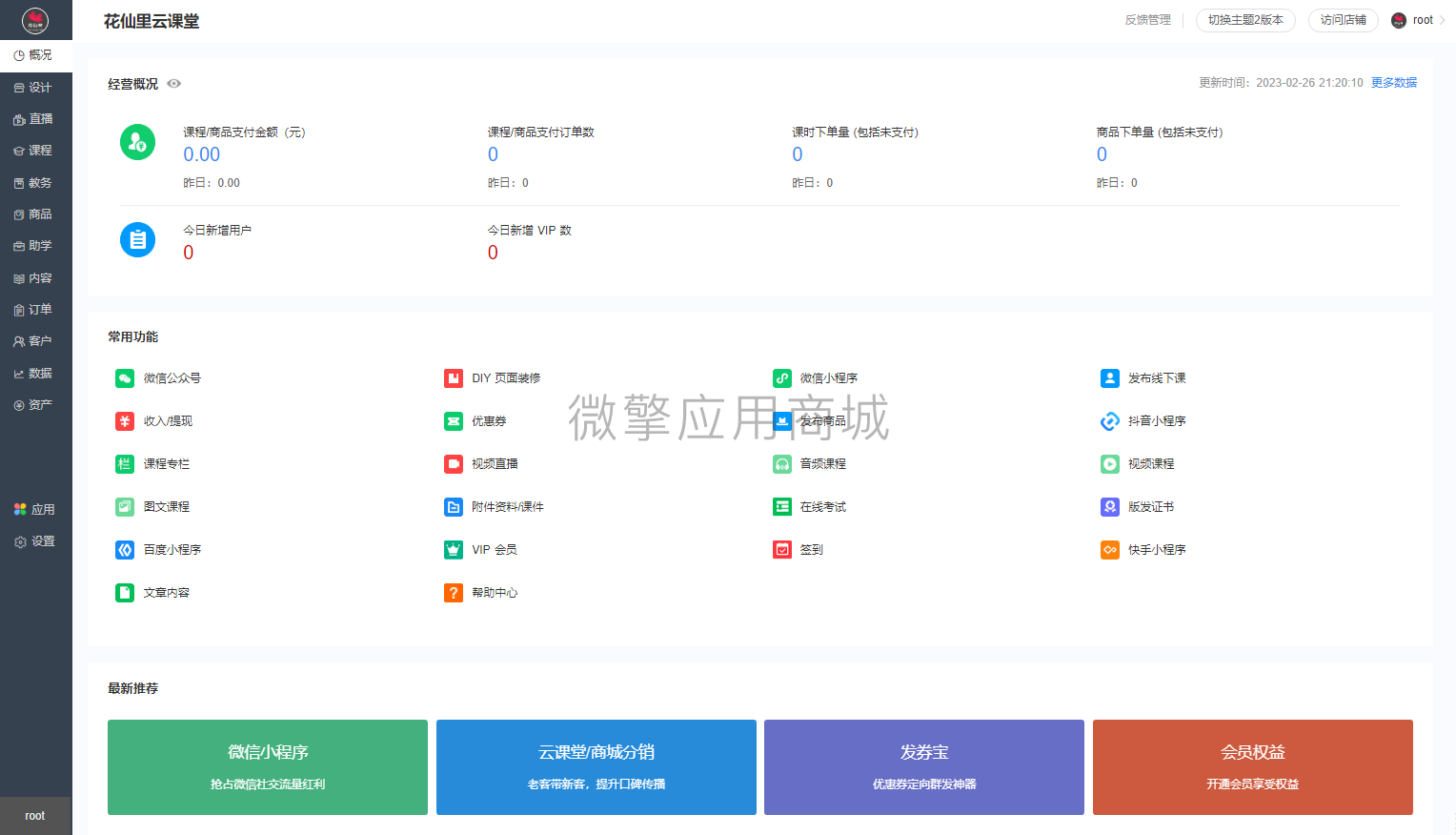The width and height of the screenshot is (1456, 835).
Task: Open the green 微信小程序 recommendation card
Action: coord(268,767)
